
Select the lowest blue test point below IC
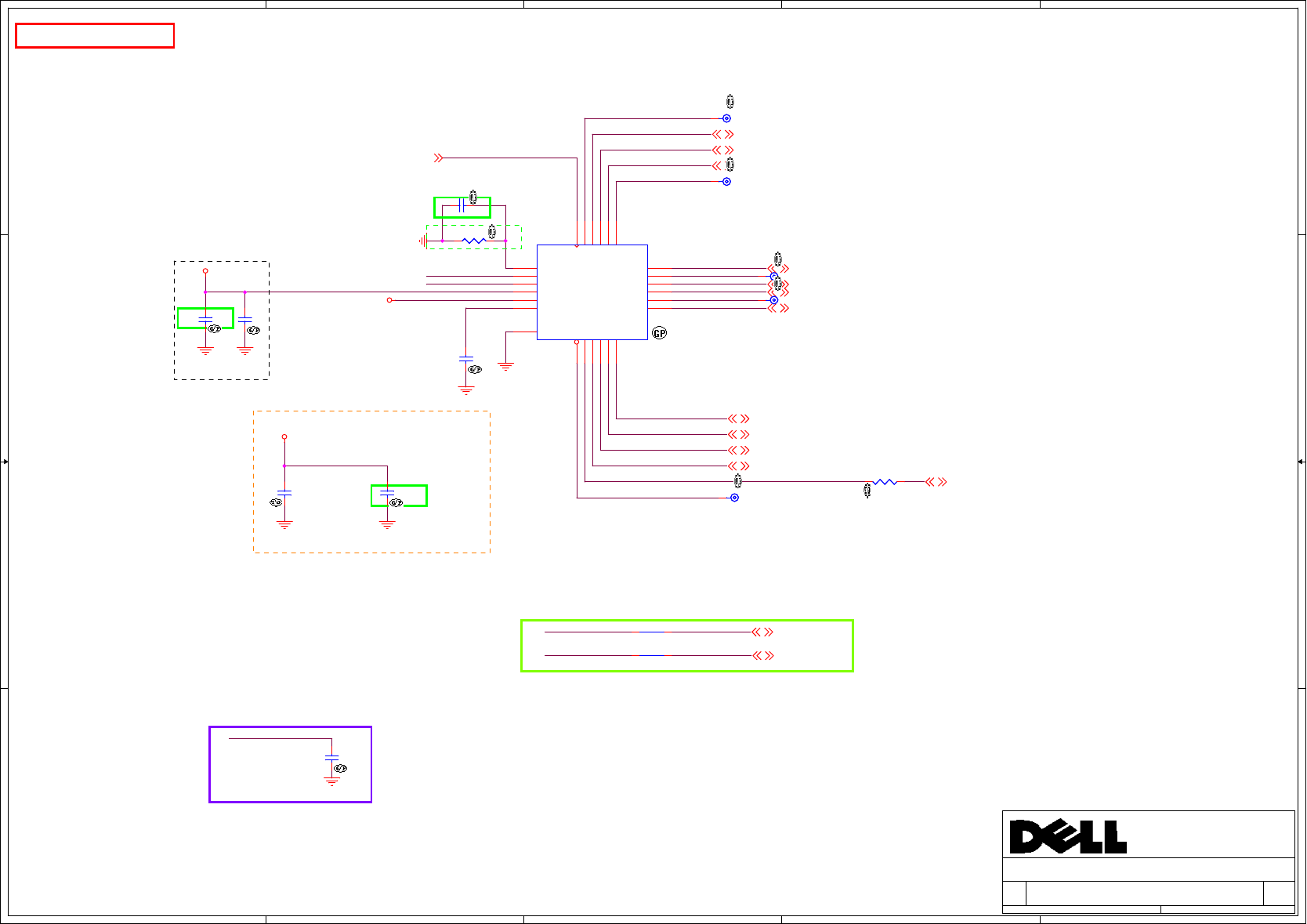[734, 498]
